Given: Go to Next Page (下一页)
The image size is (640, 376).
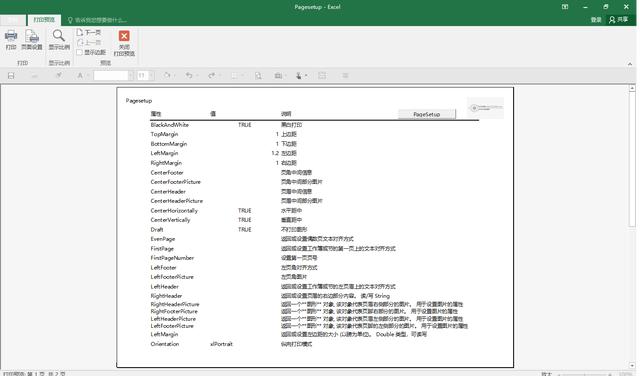Looking at the screenshot, I should click(x=89, y=32).
